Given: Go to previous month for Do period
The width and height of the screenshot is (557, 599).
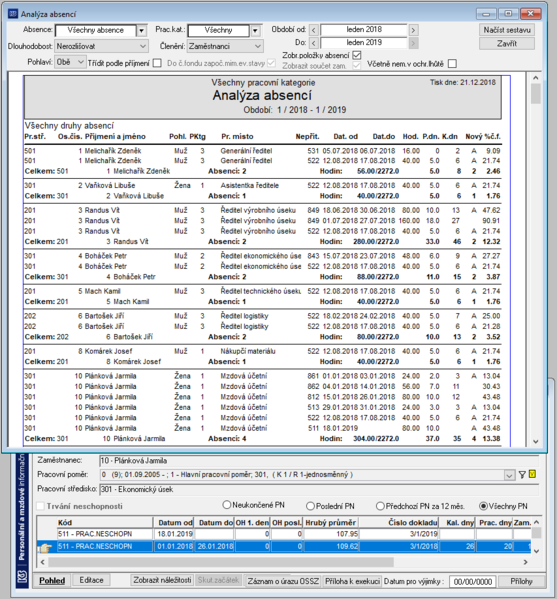Looking at the screenshot, I should point(313,43).
